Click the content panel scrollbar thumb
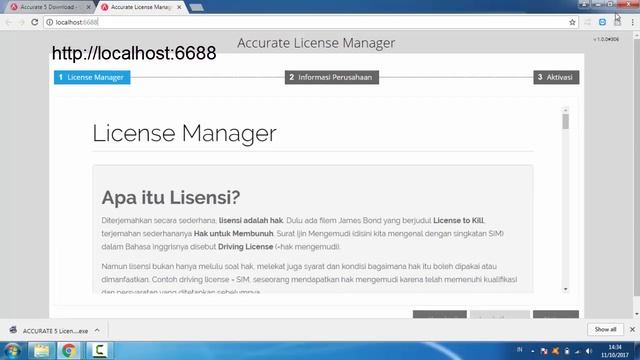The width and height of the screenshot is (640, 360). (565, 122)
